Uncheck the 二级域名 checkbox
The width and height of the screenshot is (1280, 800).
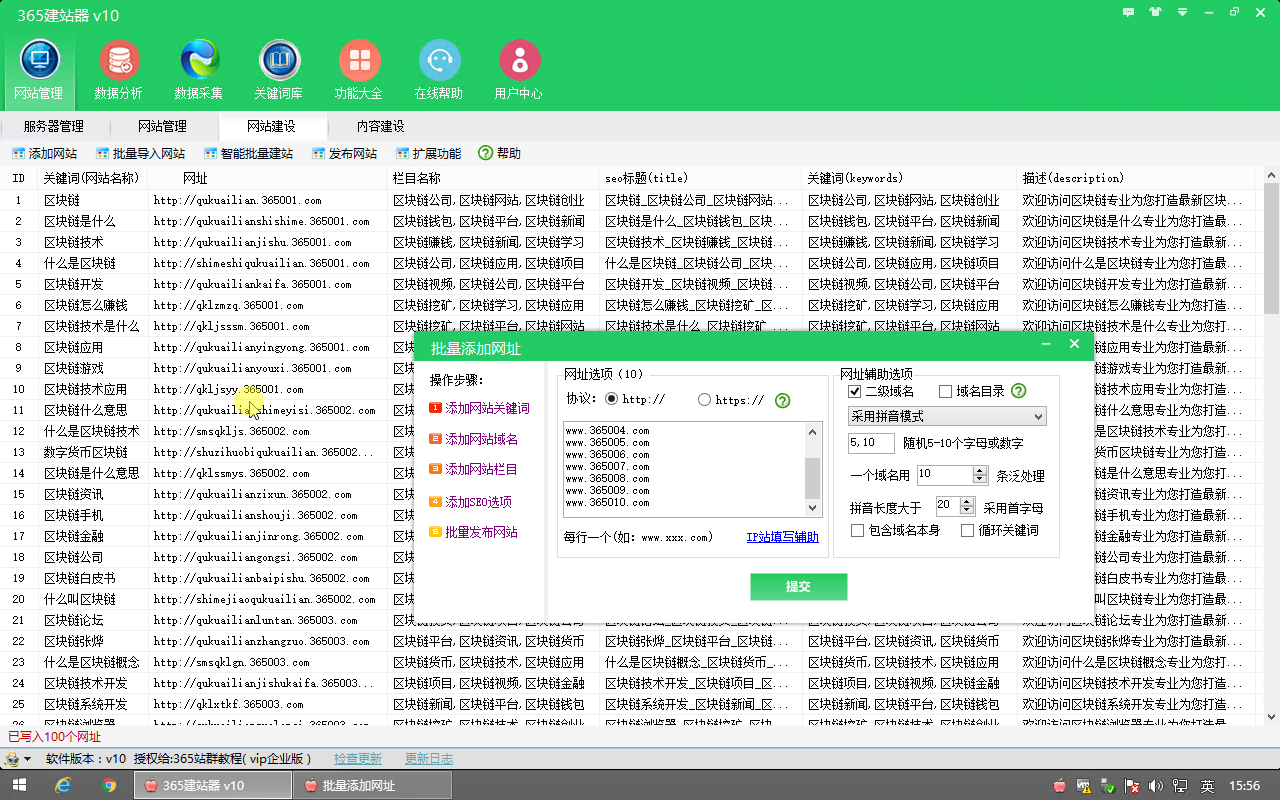click(x=854, y=391)
